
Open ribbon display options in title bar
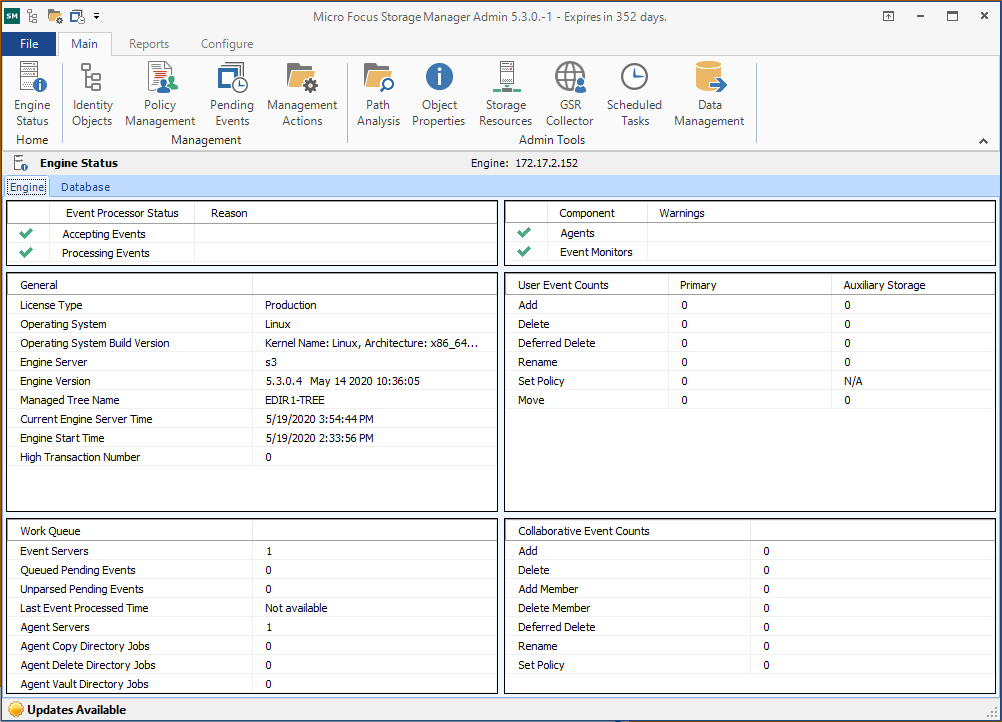pos(888,17)
